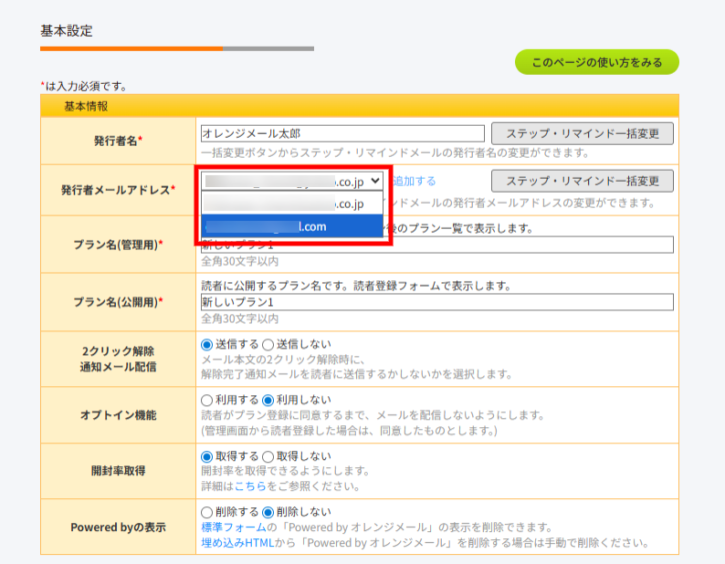The height and width of the screenshot is (564, 725).
Task: Open the こちら link for 開封率 details
Action: (x=249, y=486)
